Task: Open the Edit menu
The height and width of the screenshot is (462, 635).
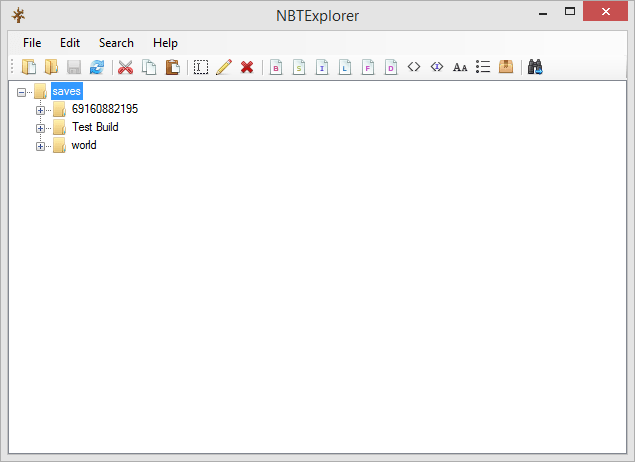Action: [x=70, y=43]
